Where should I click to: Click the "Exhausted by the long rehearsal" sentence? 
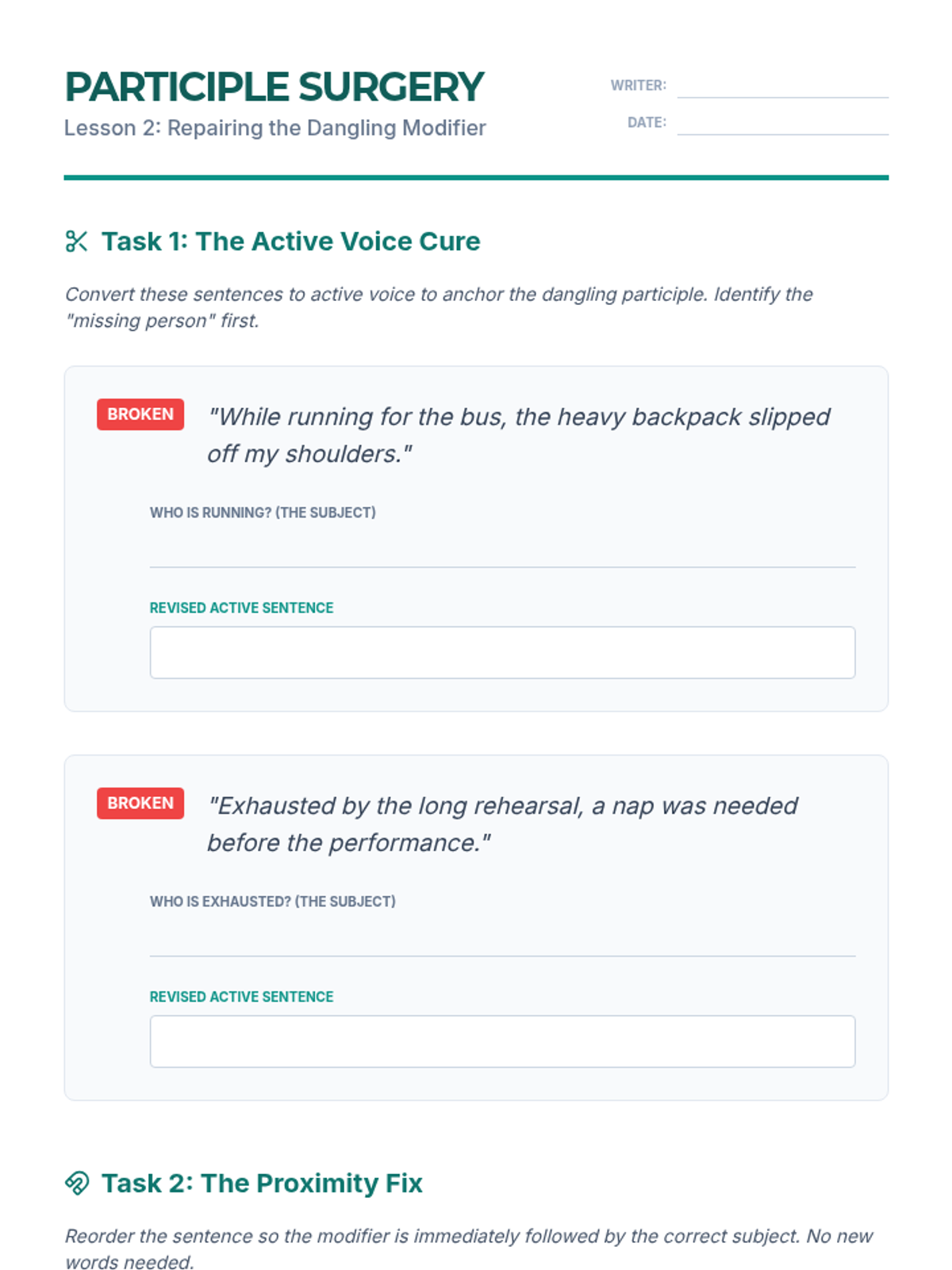click(x=502, y=824)
